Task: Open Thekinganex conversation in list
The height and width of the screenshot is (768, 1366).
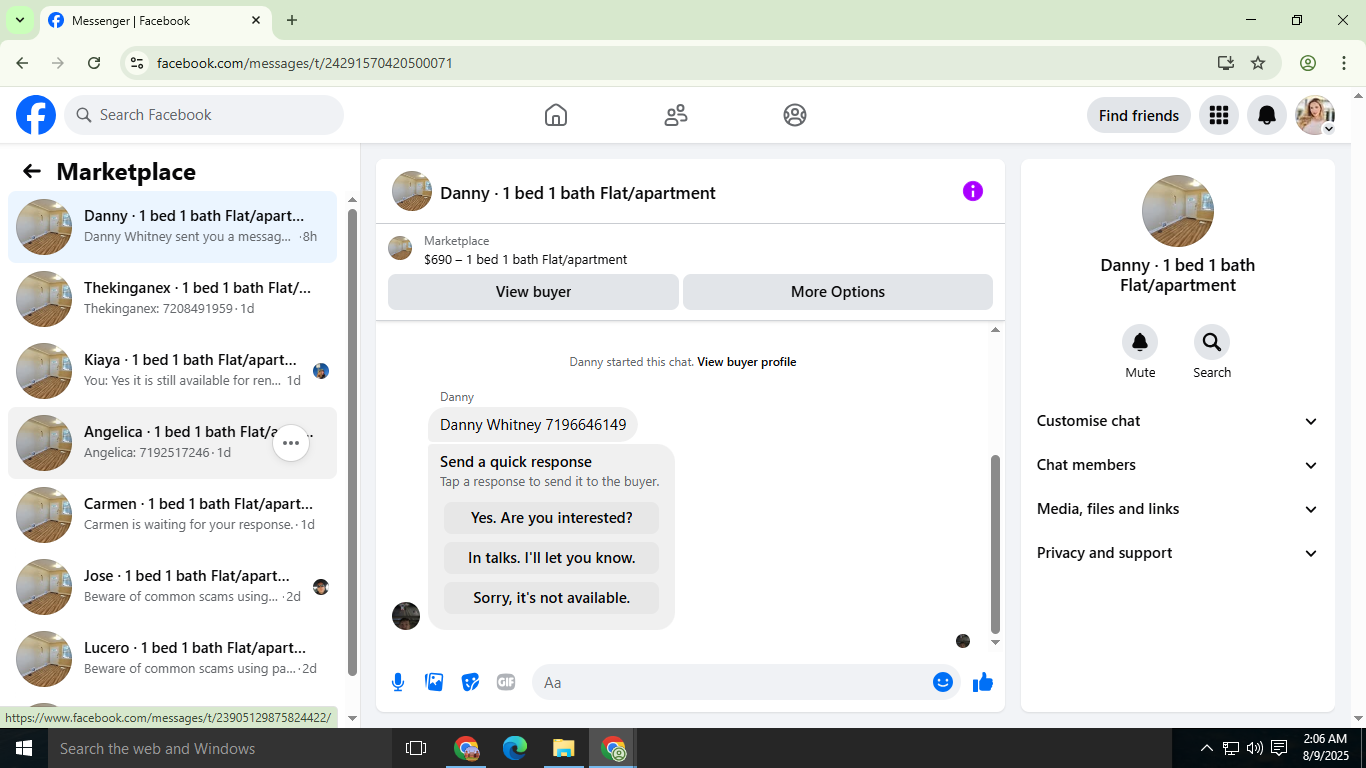Action: (172, 299)
